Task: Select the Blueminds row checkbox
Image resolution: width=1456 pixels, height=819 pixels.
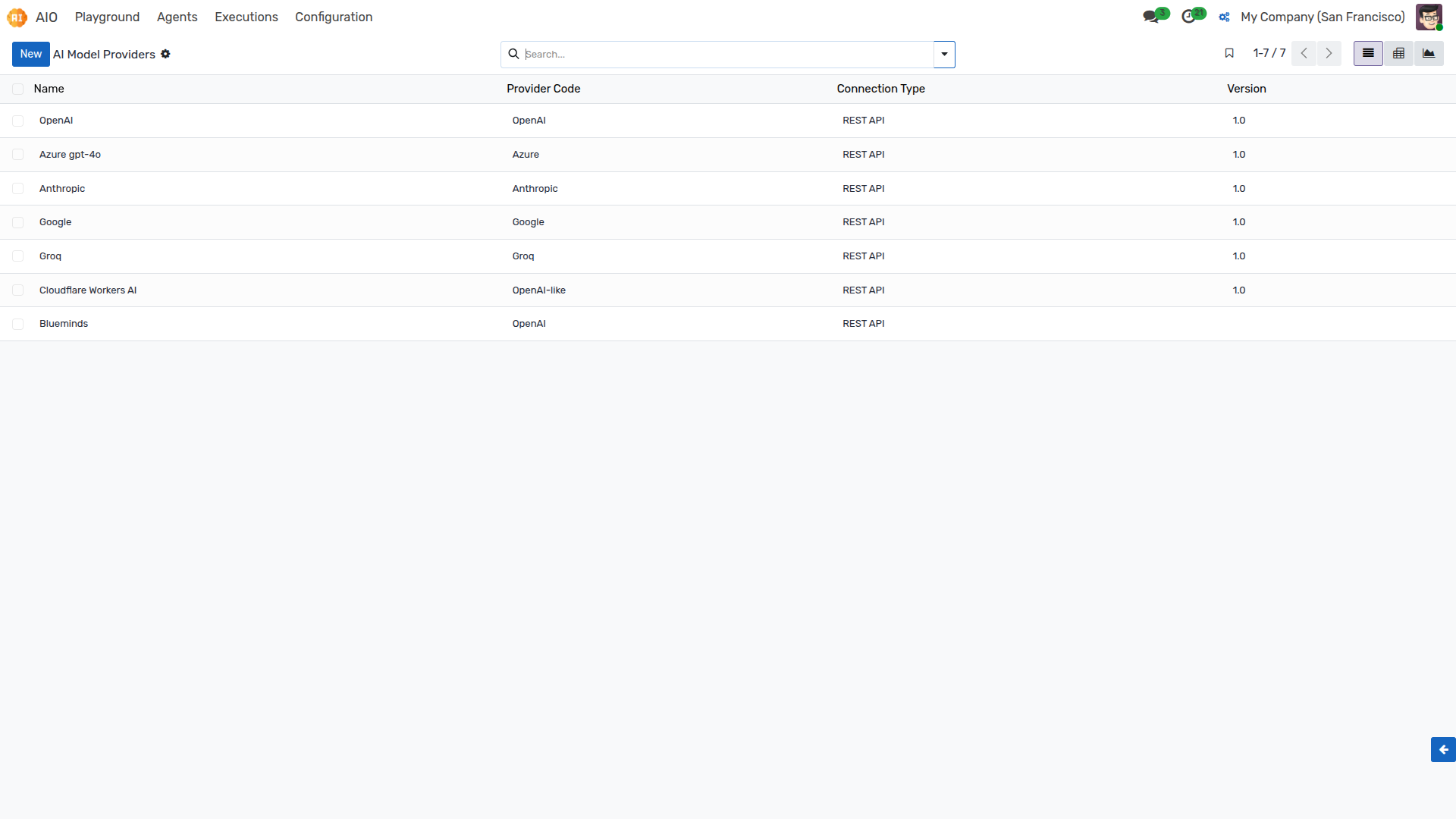Action: pyautogui.click(x=17, y=324)
